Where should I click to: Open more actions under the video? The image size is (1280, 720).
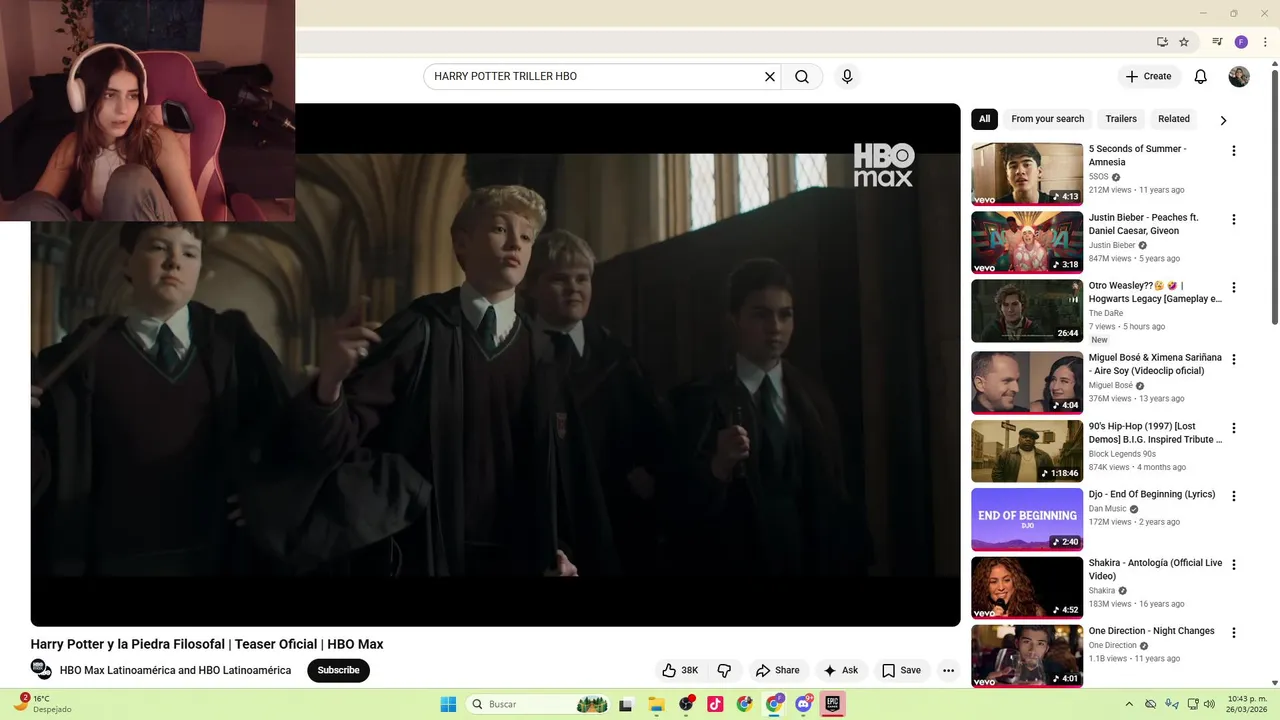pos(948,670)
